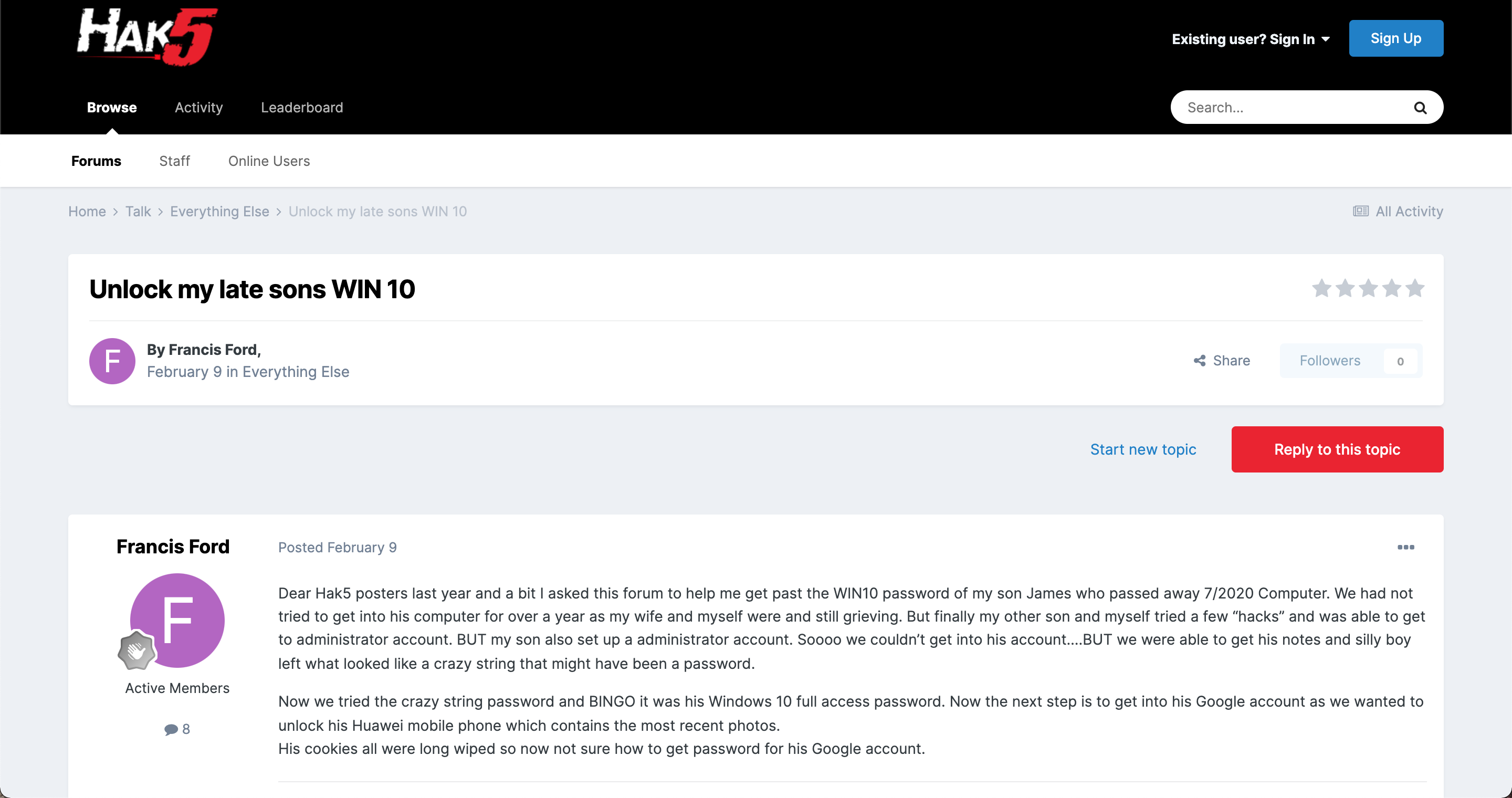Click the rank badge on author's avatar
The image size is (1512, 798).
click(136, 650)
